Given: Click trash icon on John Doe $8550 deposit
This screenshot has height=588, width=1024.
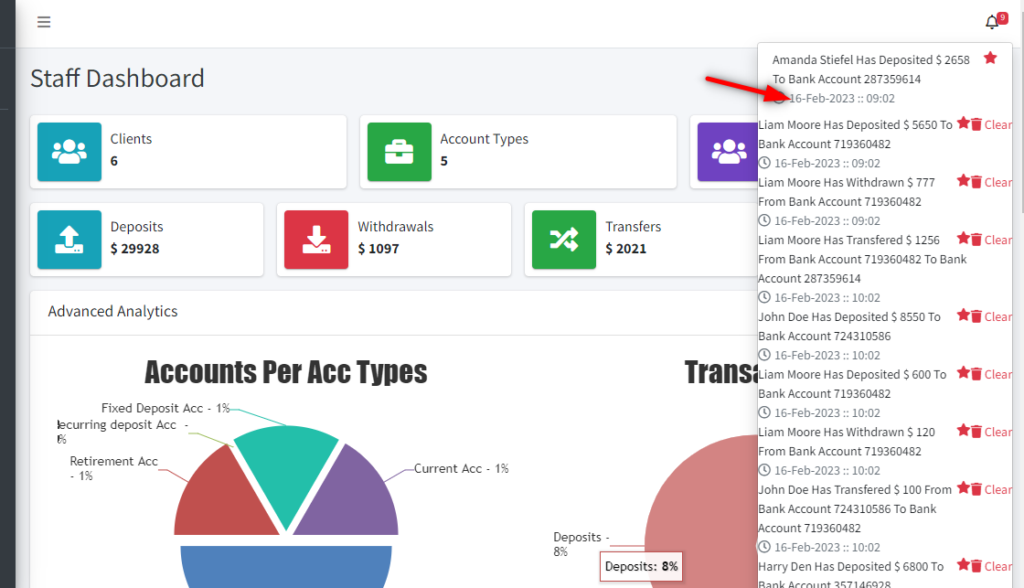Looking at the screenshot, I should click(x=976, y=316).
